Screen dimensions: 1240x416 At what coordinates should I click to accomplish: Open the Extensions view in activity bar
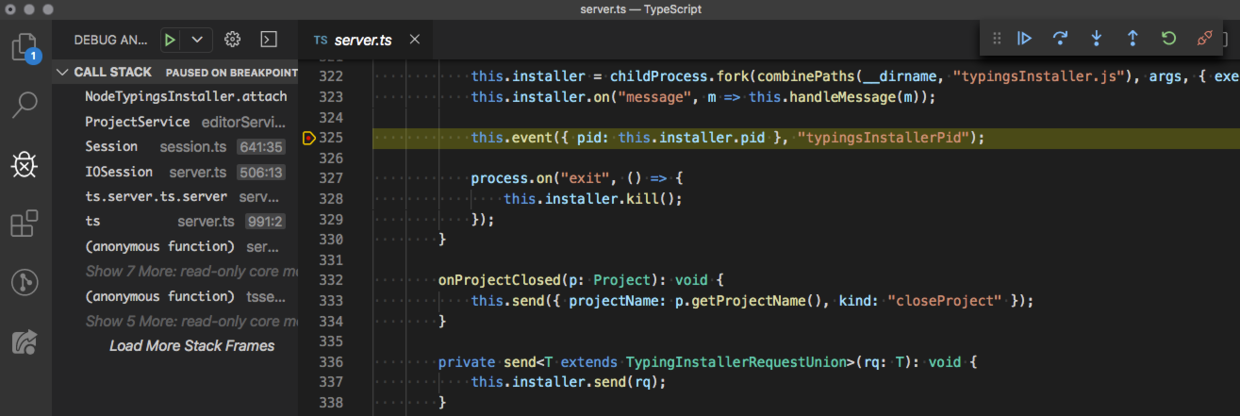(x=25, y=223)
